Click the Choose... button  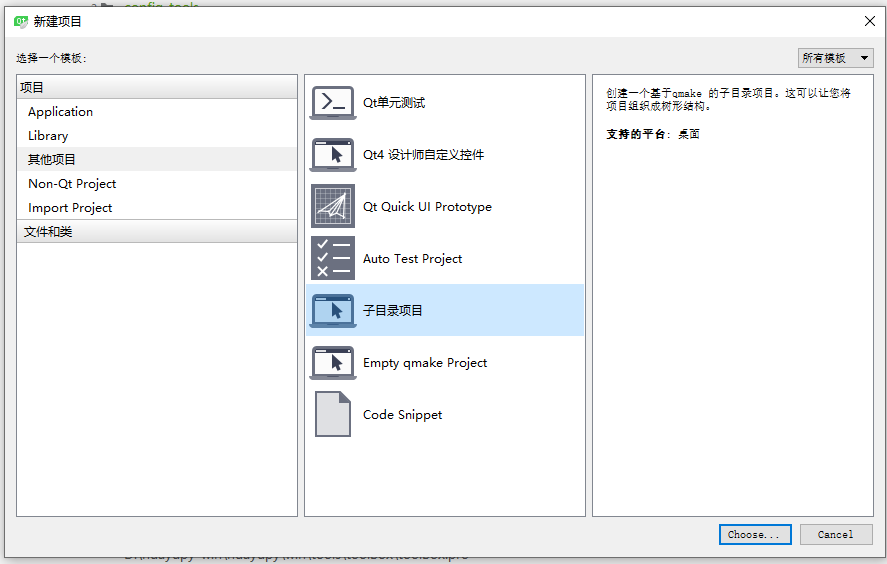(755, 535)
